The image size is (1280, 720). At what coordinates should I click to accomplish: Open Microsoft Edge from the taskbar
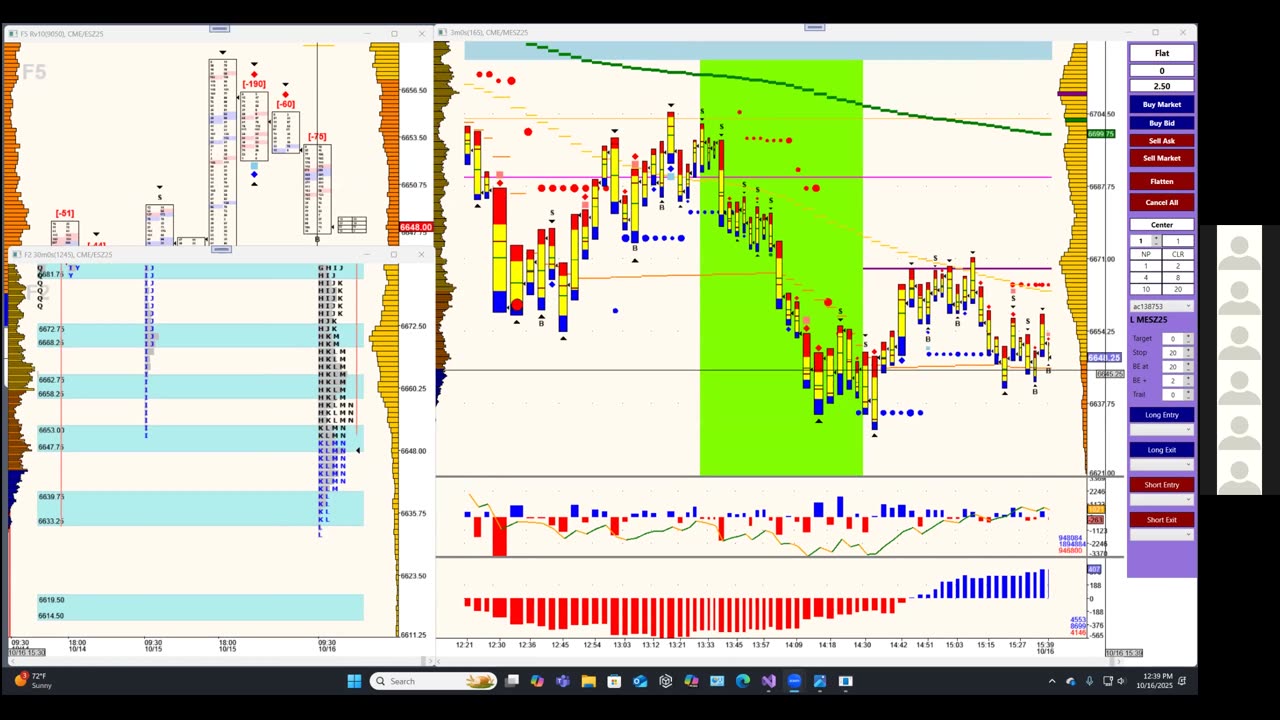[x=743, y=681]
